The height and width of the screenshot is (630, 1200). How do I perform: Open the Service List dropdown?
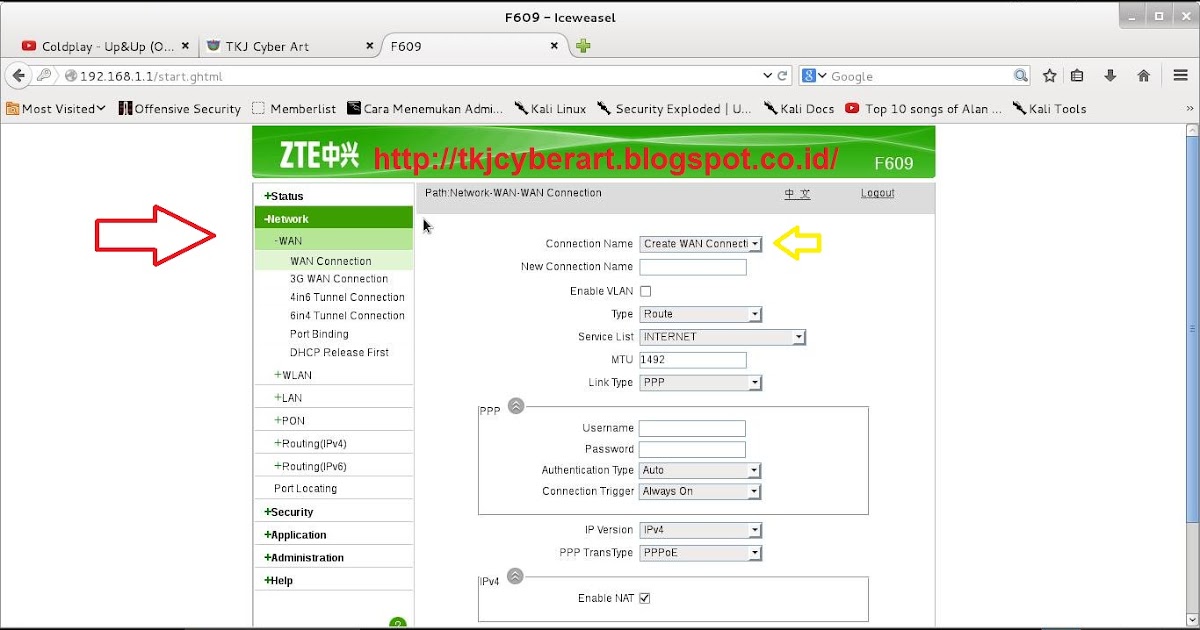pos(722,337)
